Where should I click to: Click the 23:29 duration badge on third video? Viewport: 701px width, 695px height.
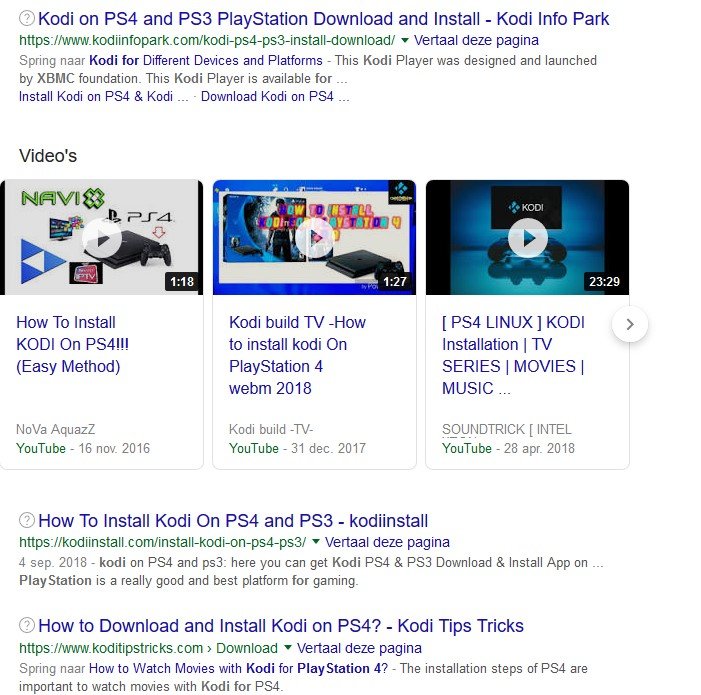coord(604,282)
